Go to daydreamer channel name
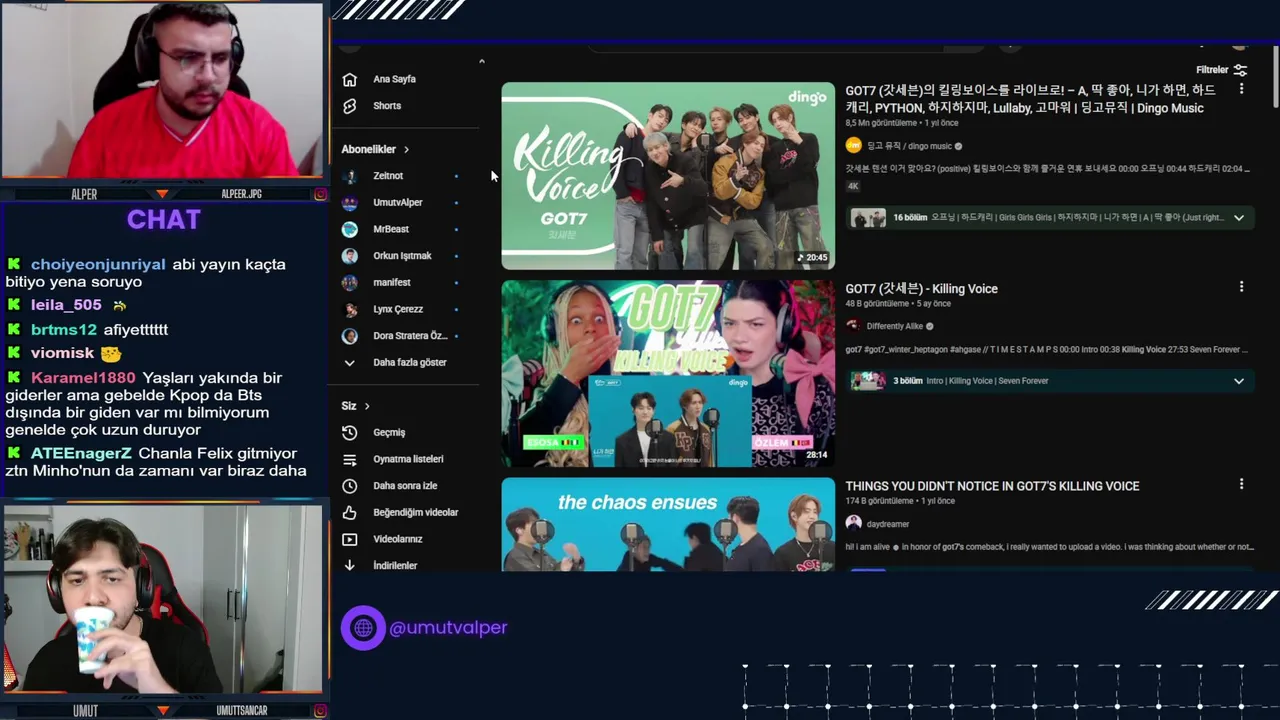The width and height of the screenshot is (1280, 720). point(888,524)
